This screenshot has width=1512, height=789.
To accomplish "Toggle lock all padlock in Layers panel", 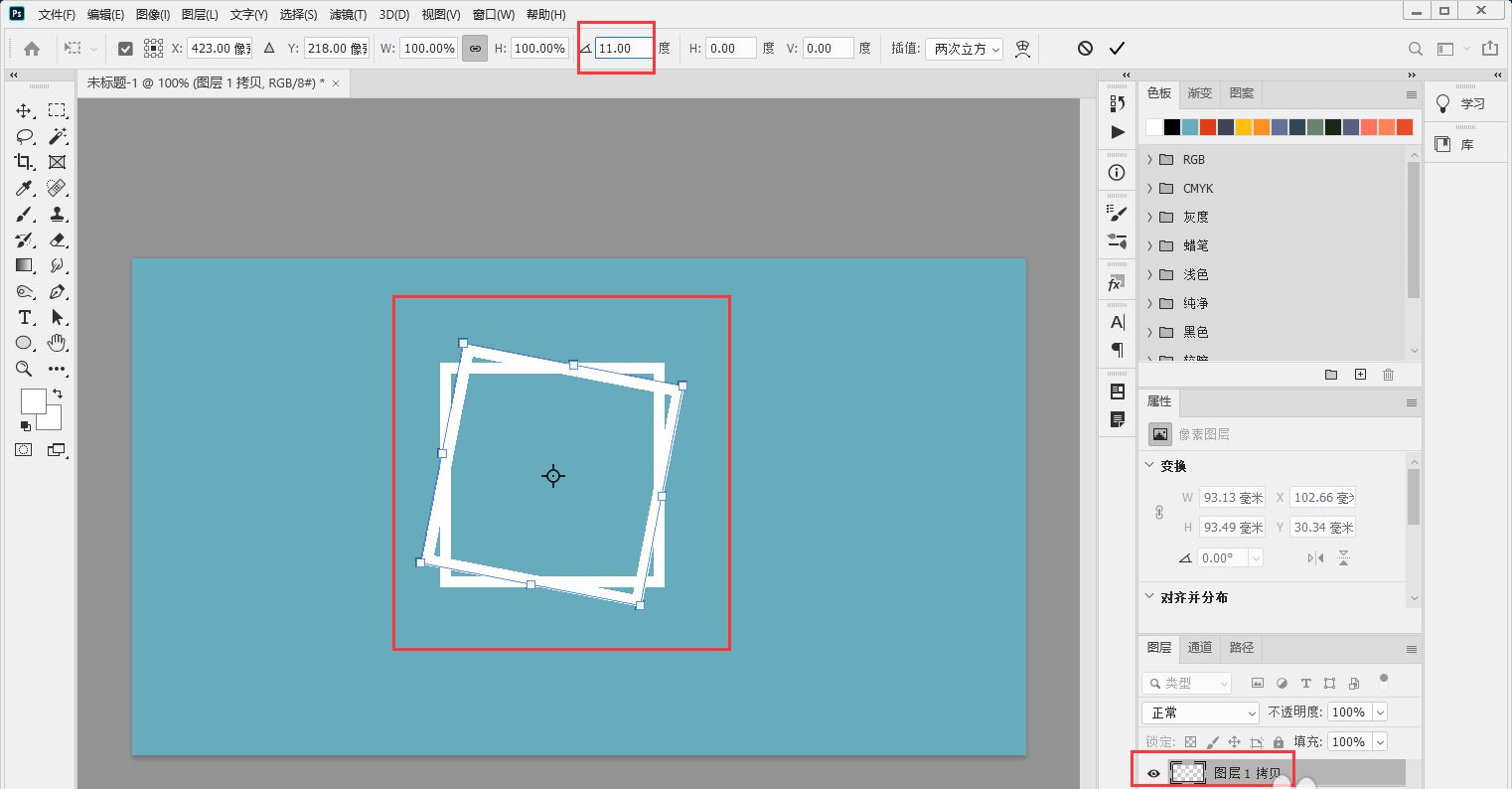I will 1279,742.
